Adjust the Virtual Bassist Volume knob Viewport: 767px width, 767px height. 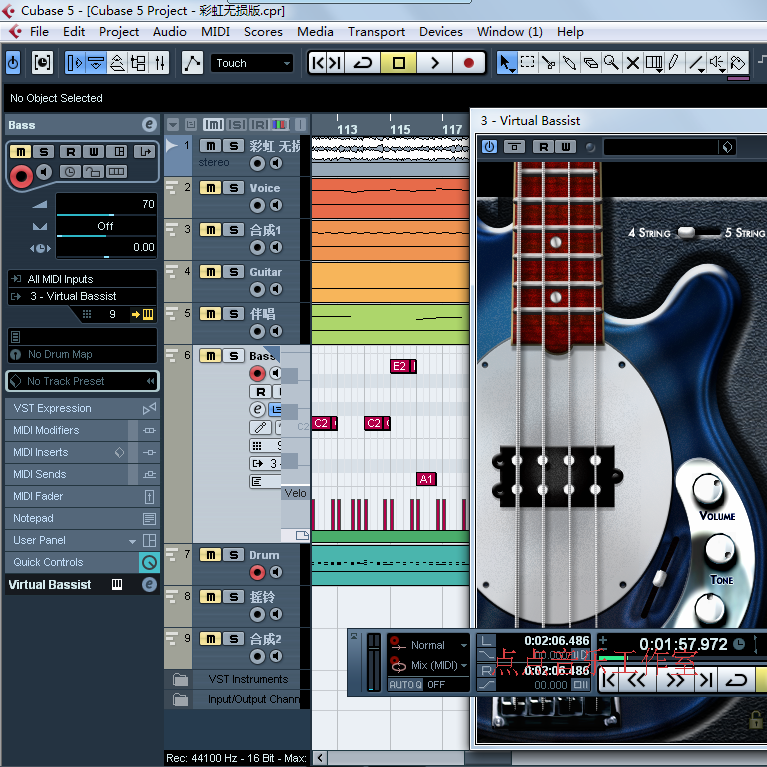click(x=707, y=490)
